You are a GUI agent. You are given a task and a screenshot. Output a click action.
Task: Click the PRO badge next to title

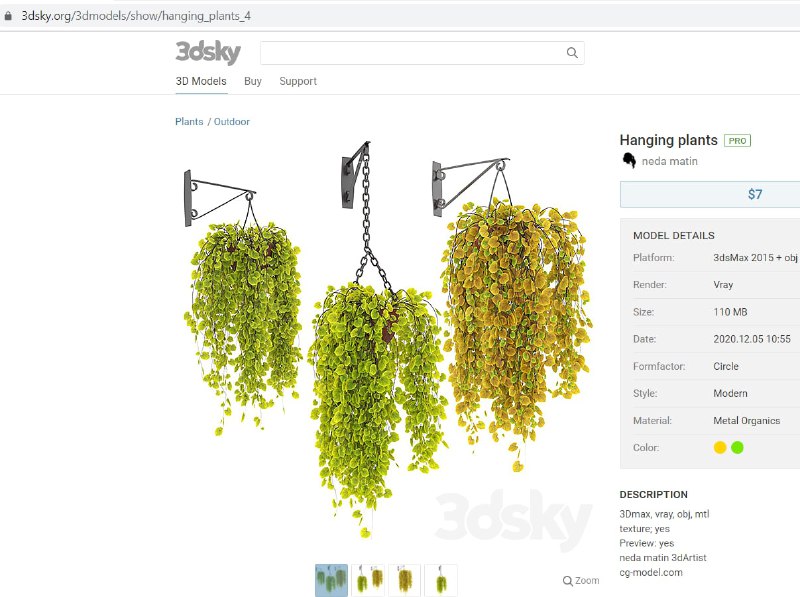[737, 141]
